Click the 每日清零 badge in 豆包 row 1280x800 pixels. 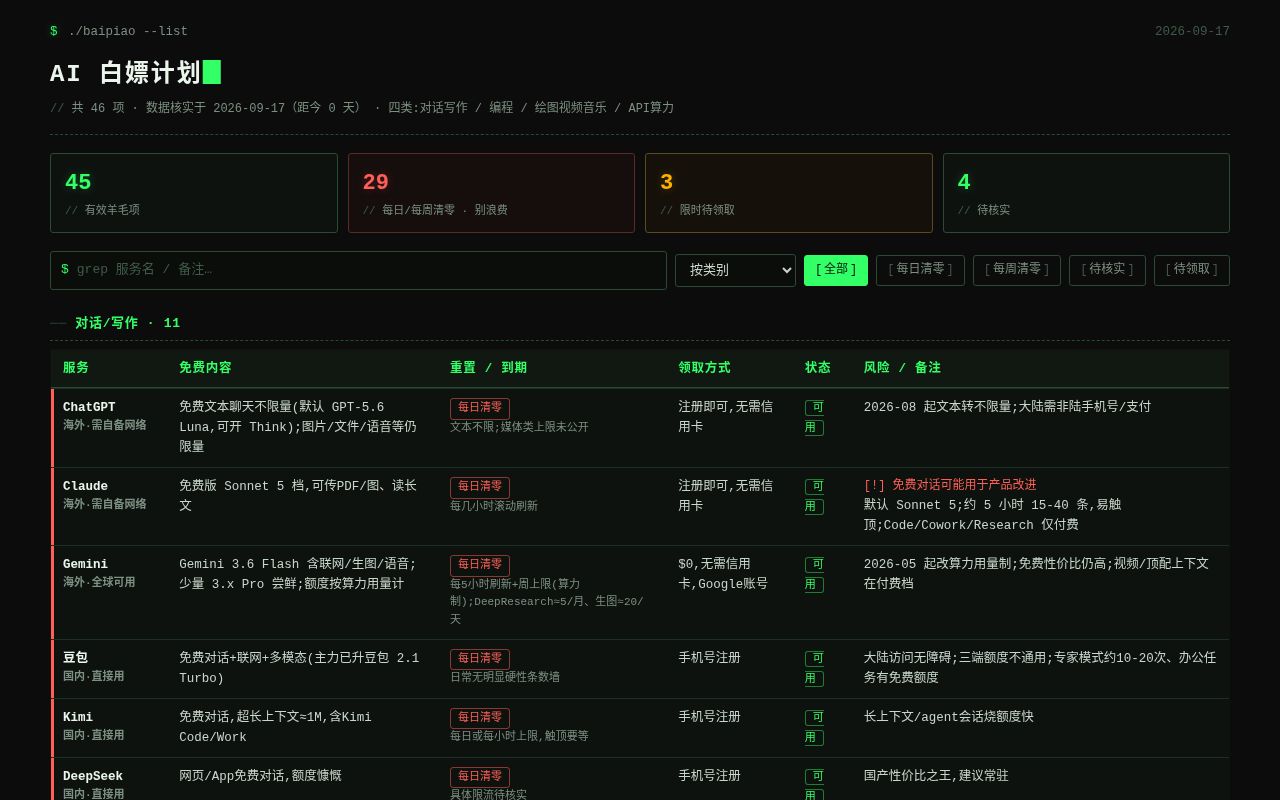[x=480, y=659]
